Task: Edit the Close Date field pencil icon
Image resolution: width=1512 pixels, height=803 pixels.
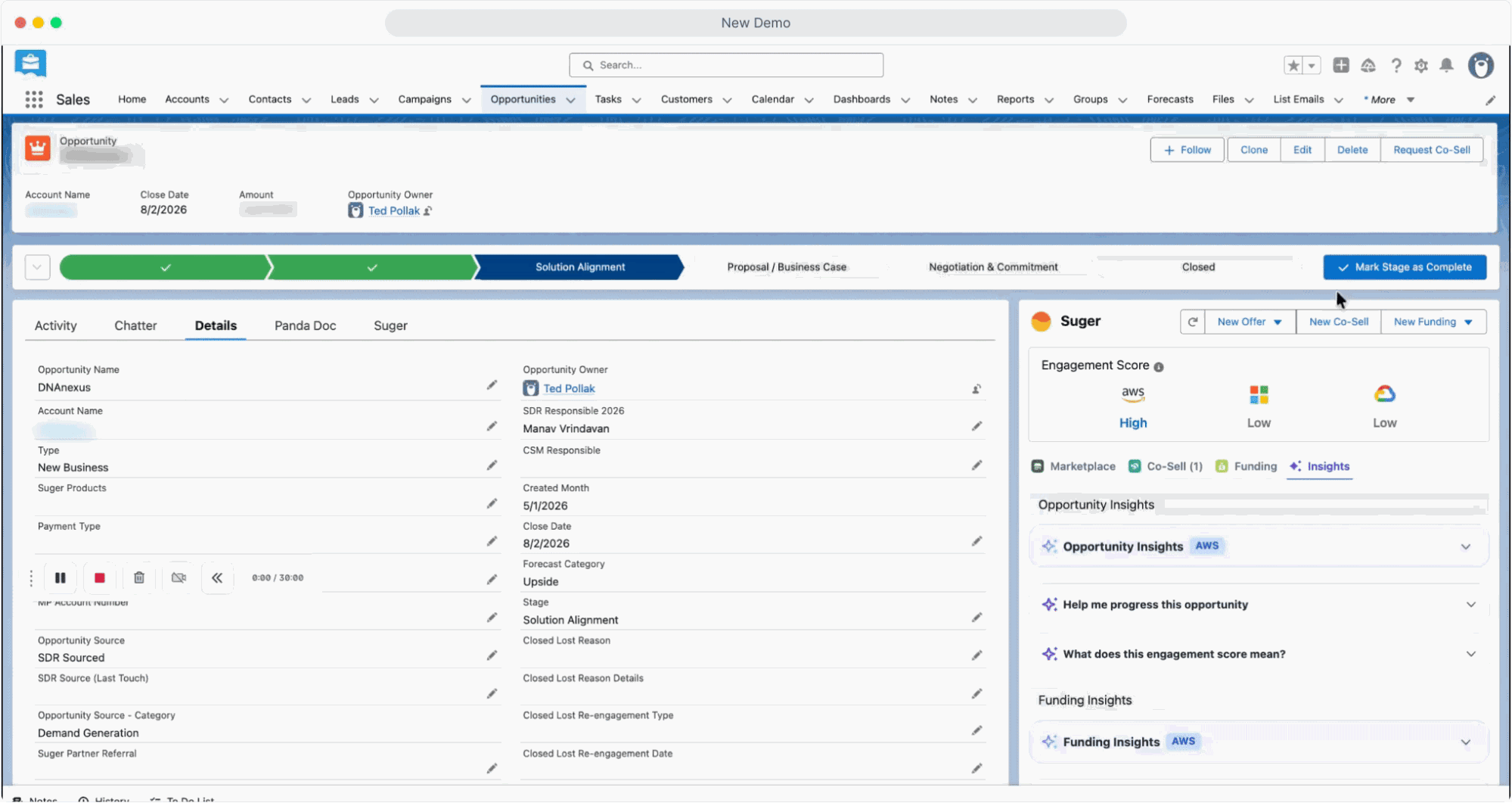Action: tap(976, 541)
